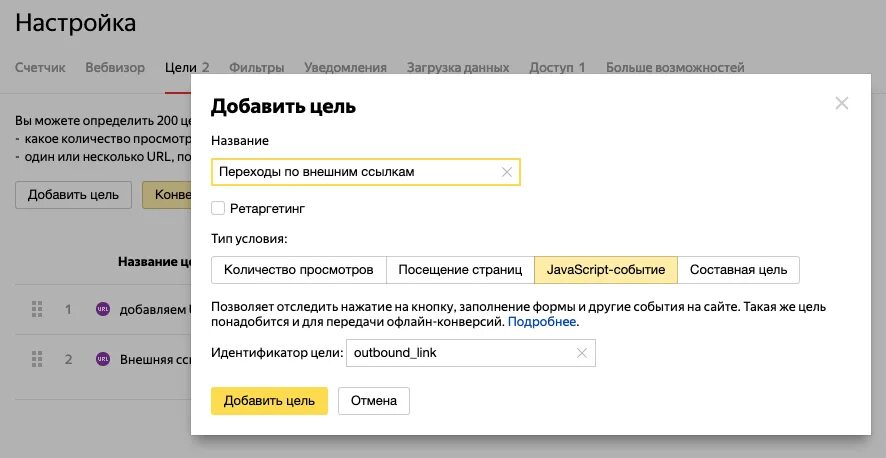The image size is (886, 458).
Task: Click the goal named добавляем in row 1
Action: (153, 309)
